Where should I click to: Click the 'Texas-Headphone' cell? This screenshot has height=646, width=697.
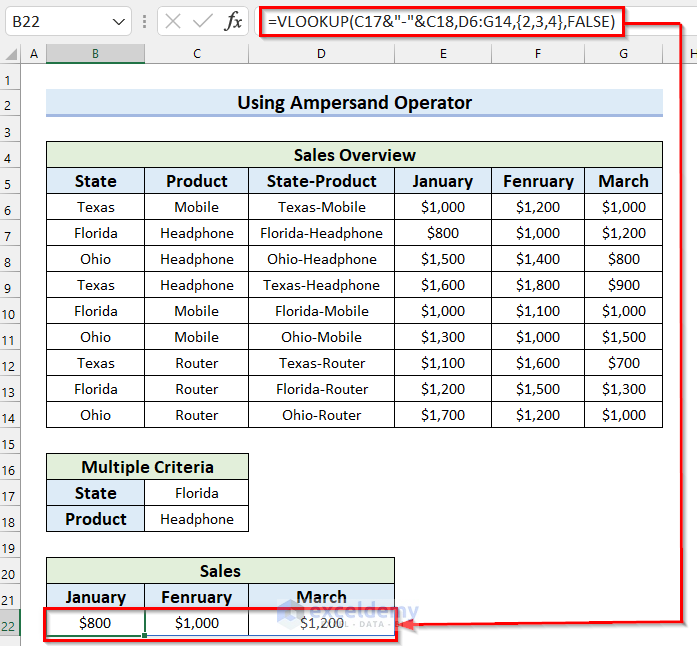[321, 285]
